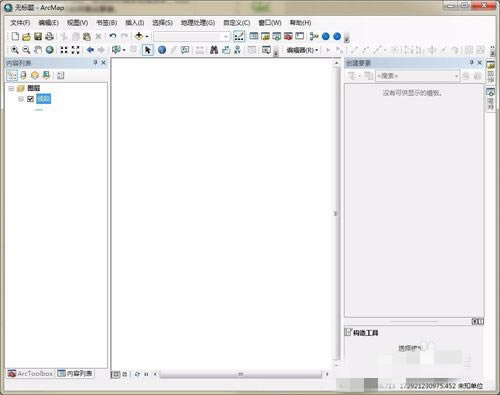500x395 pixels.
Task: Toggle the highlighted layer's visibility checkbox
Action: 30,99
